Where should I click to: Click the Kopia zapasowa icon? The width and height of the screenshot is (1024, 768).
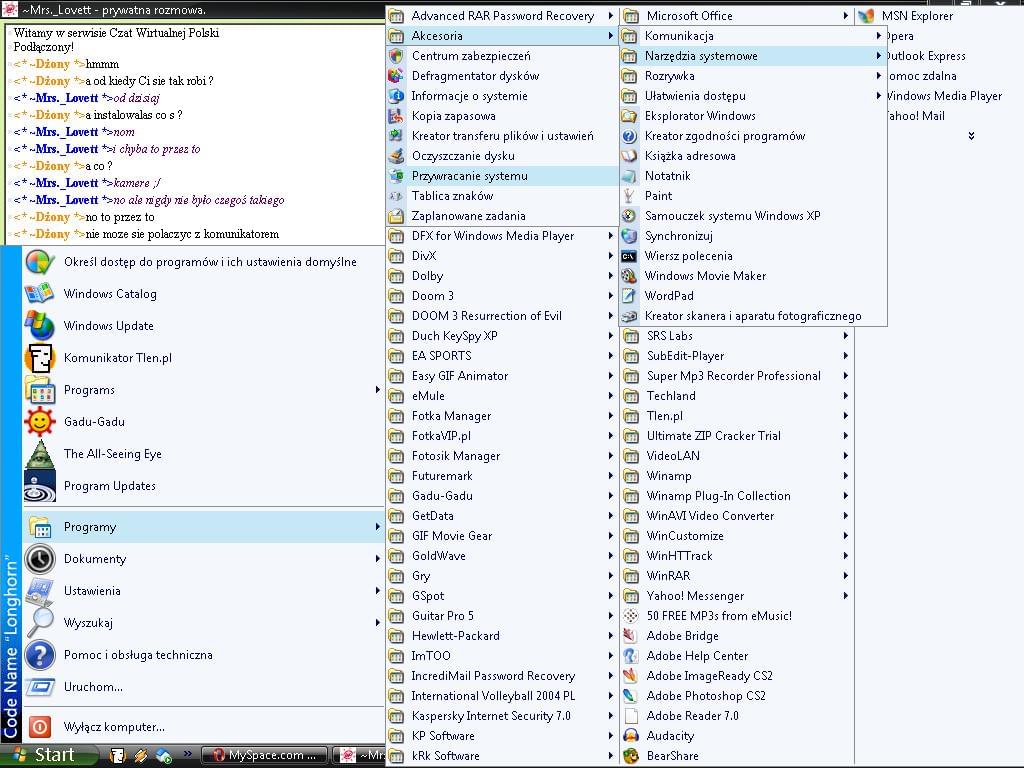pyautogui.click(x=396, y=116)
